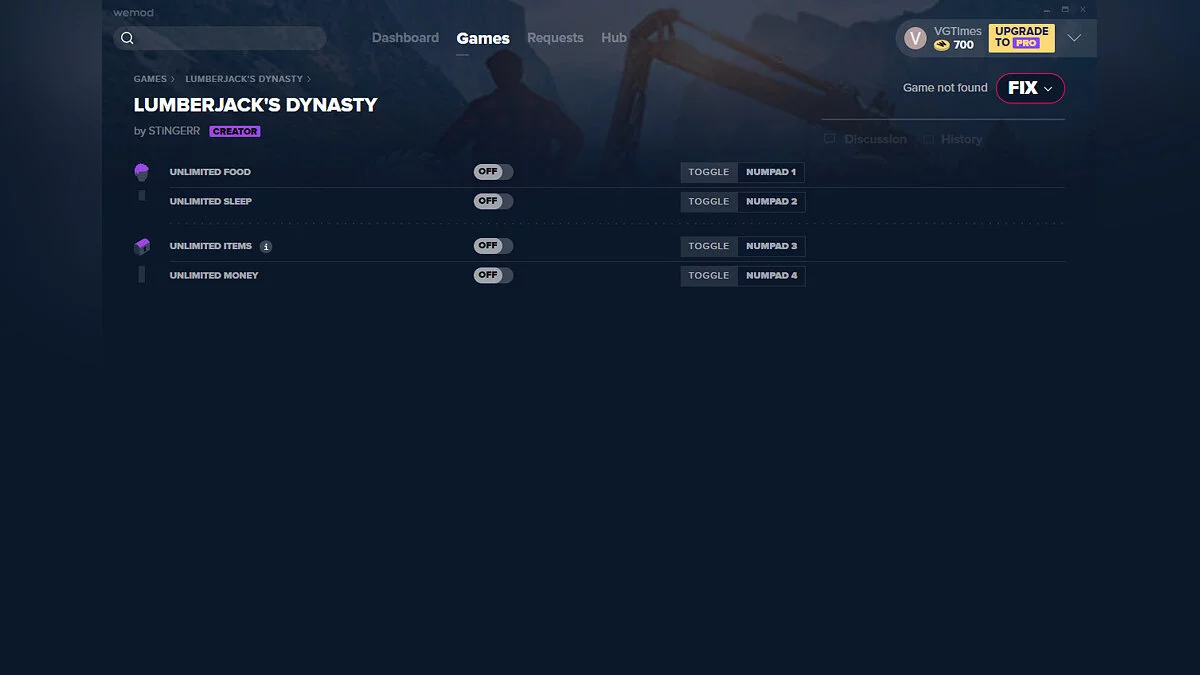1200x675 pixels.
Task: Enable Unlimited Items switch
Action: (x=493, y=246)
